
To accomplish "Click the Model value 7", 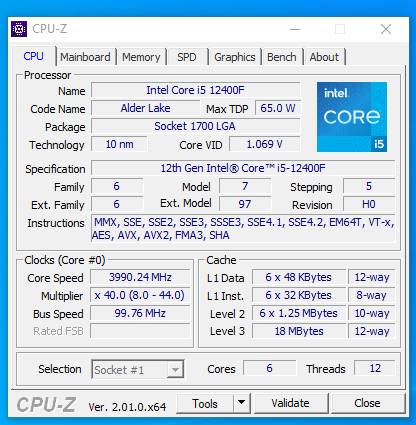I will point(245,186).
